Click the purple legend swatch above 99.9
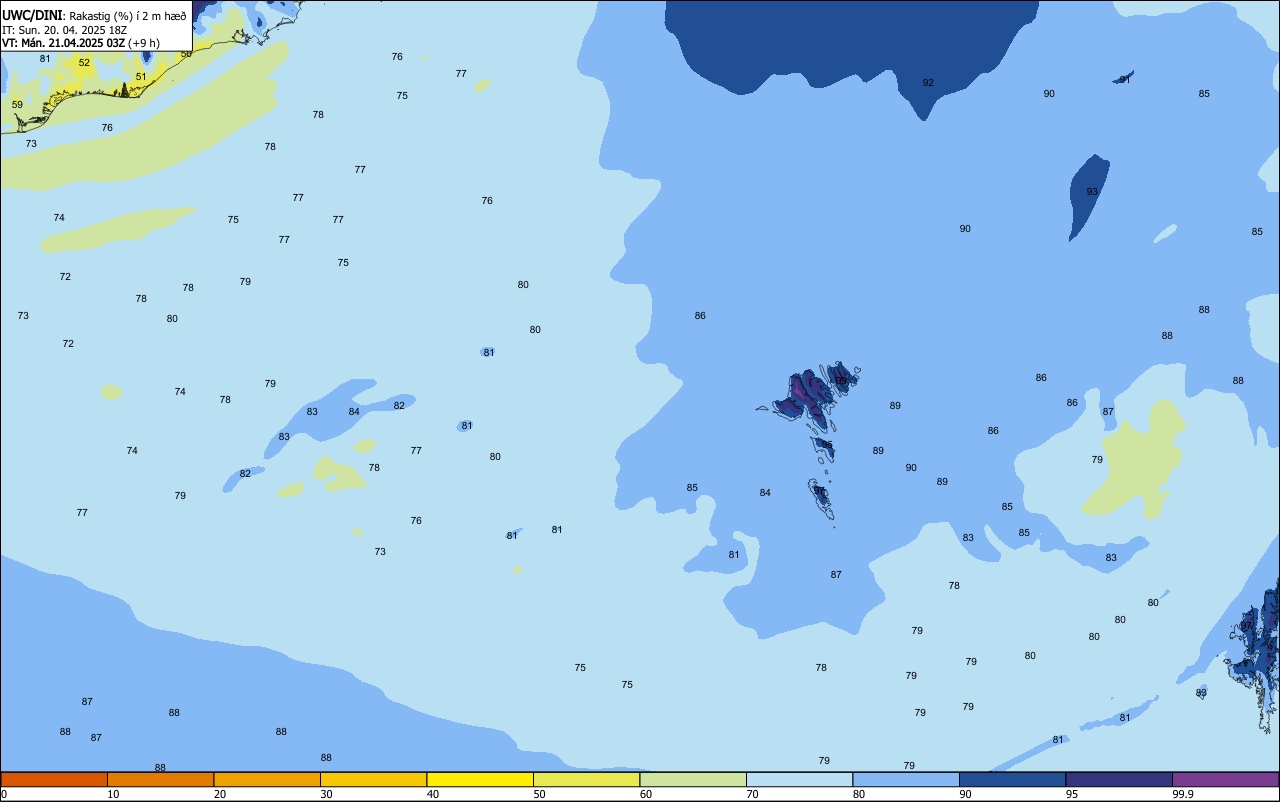This screenshot has width=1280, height=802. click(1225, 779)
